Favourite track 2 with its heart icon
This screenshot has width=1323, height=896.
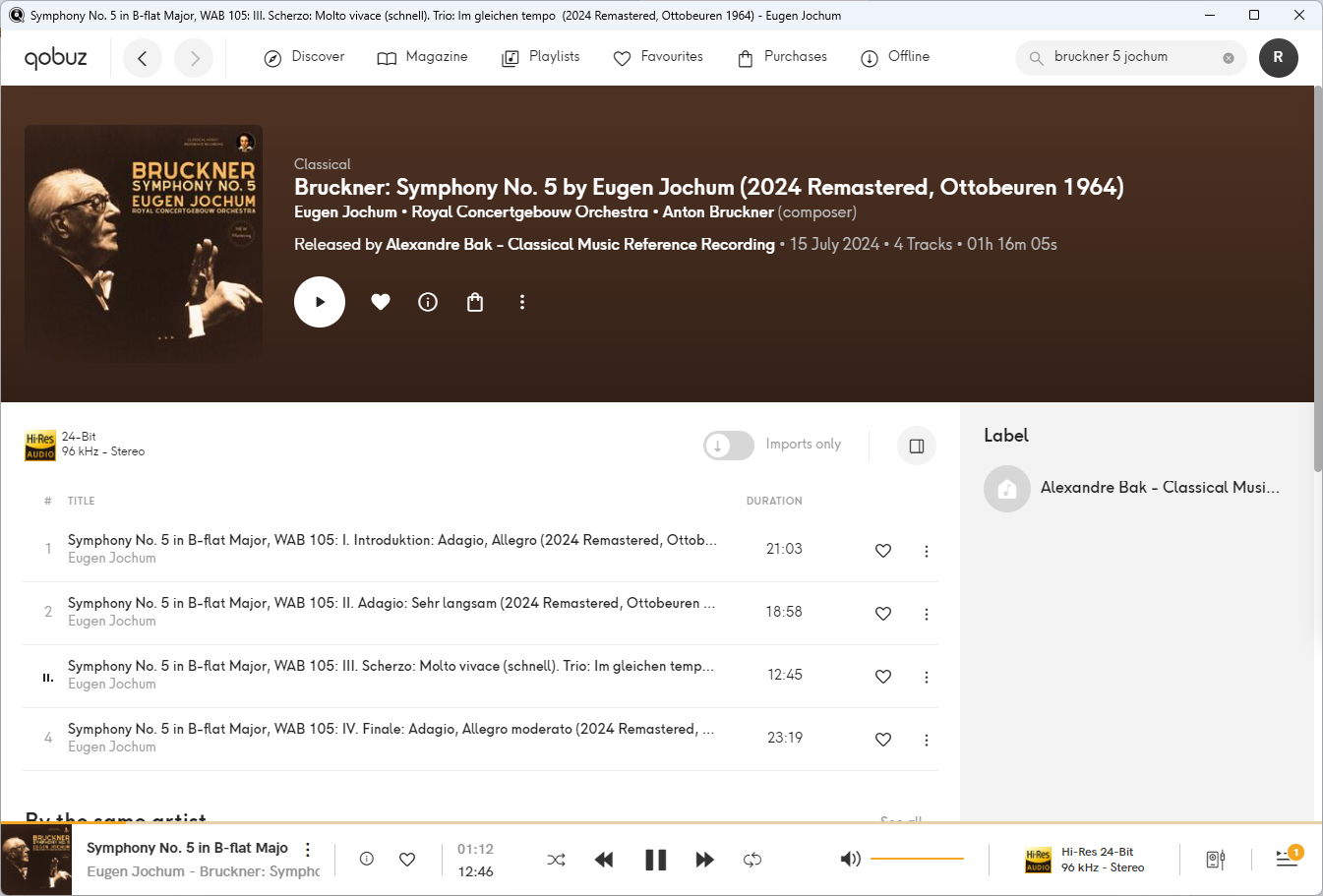tap(883, 614)
